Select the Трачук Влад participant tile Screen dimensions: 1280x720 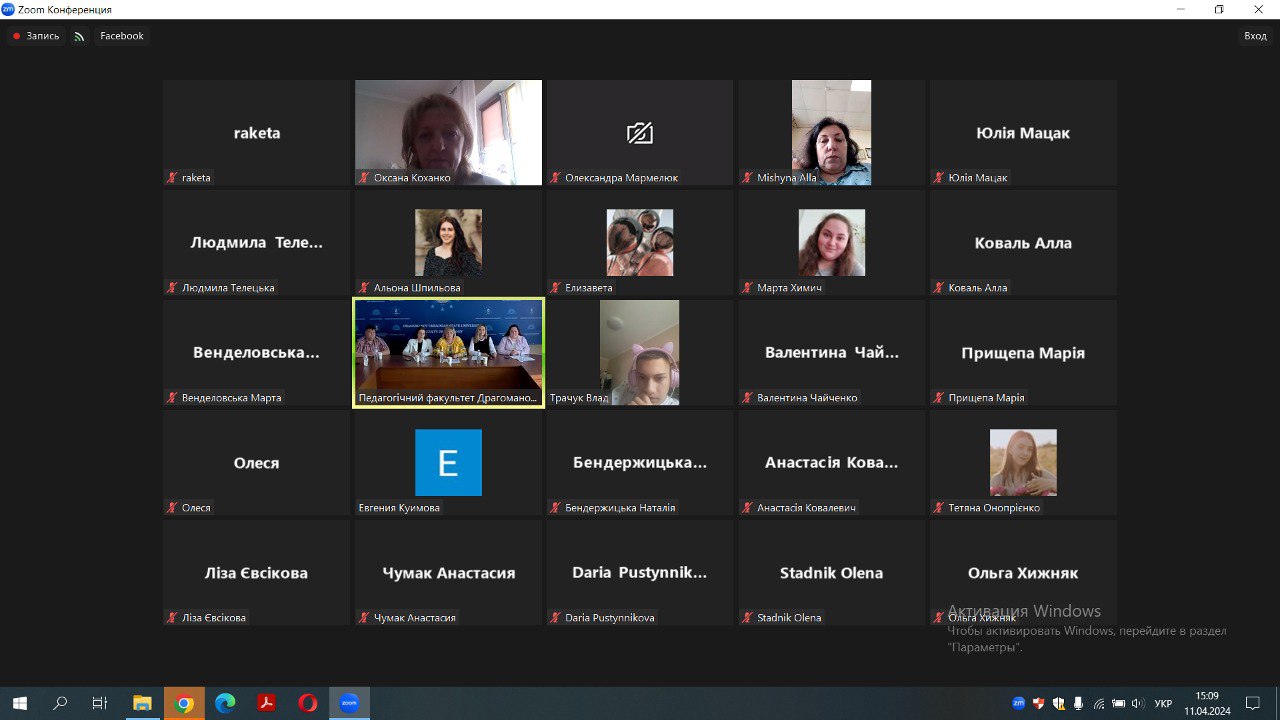tap(639, 352)
